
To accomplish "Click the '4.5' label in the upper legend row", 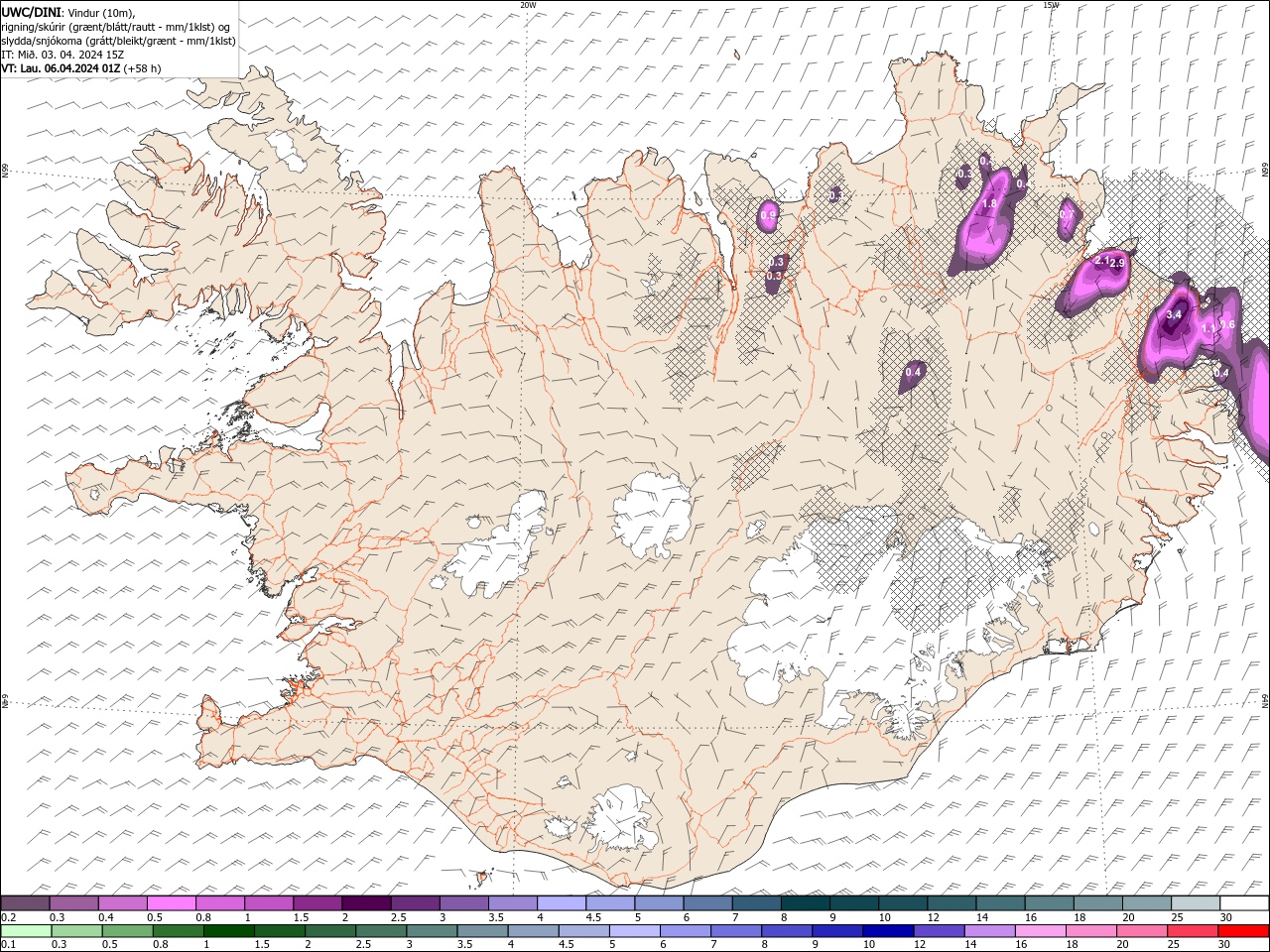I will tap(593, 917).
